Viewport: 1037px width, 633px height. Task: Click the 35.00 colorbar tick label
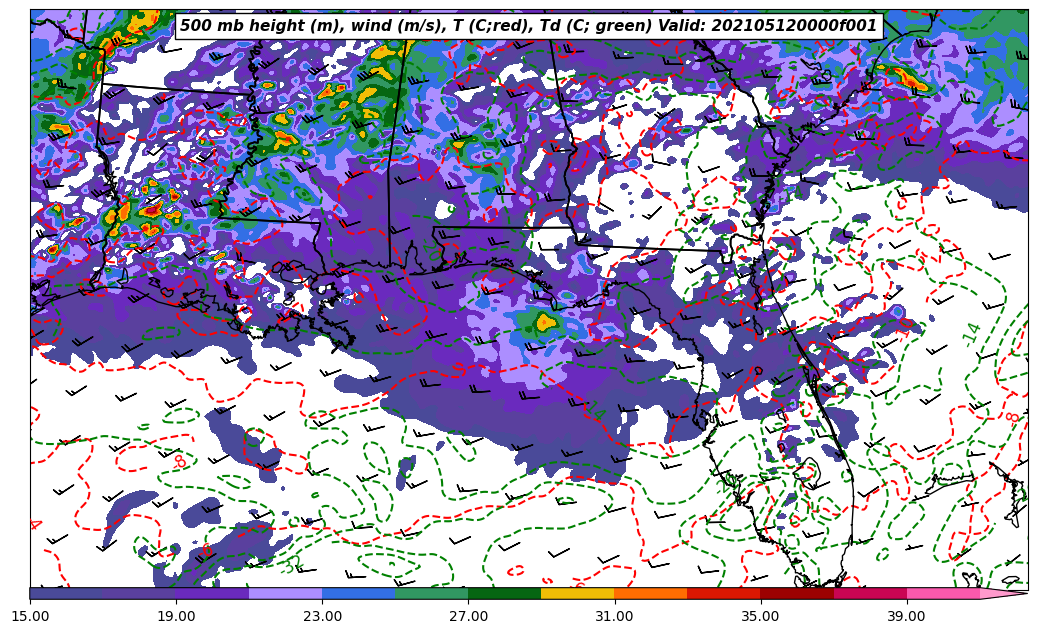click(761, 616)
